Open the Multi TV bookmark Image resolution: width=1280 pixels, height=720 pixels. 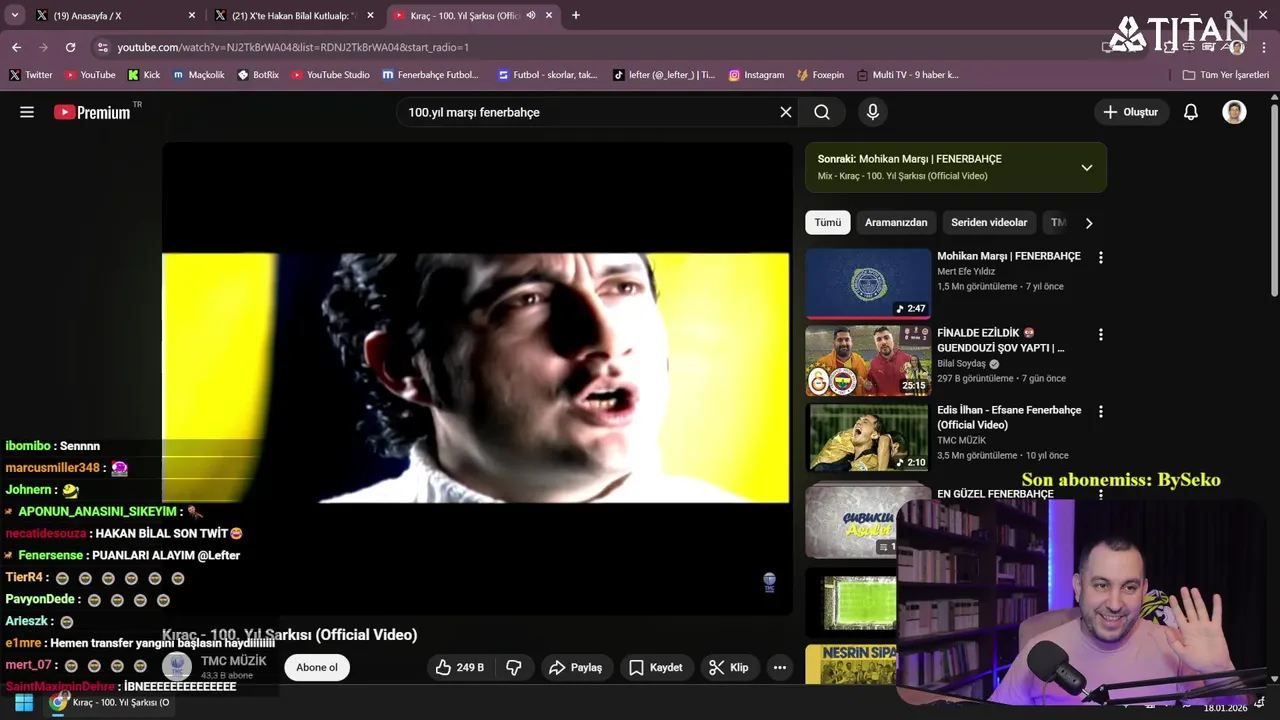tap(907, 75)
